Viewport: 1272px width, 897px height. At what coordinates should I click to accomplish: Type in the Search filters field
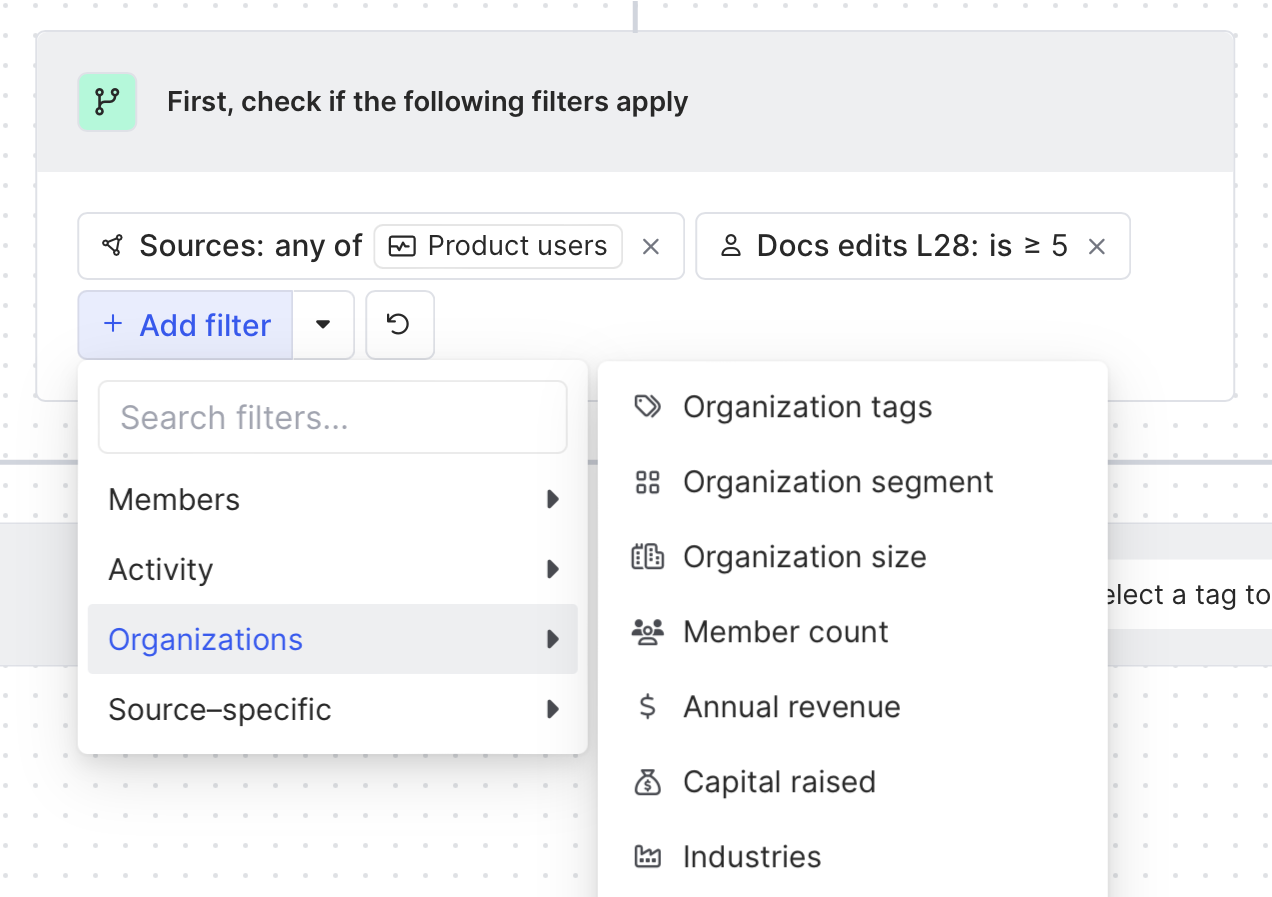coord(332,417)
